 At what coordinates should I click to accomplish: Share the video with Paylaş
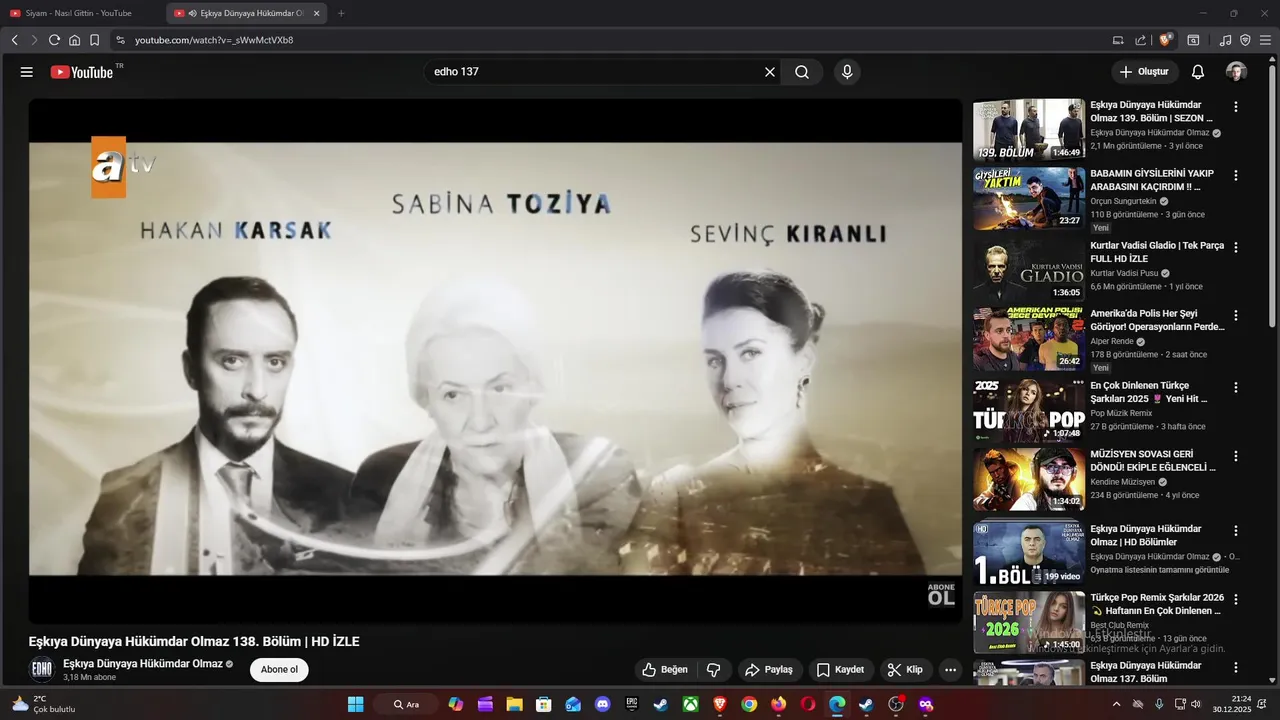point(769,670)
